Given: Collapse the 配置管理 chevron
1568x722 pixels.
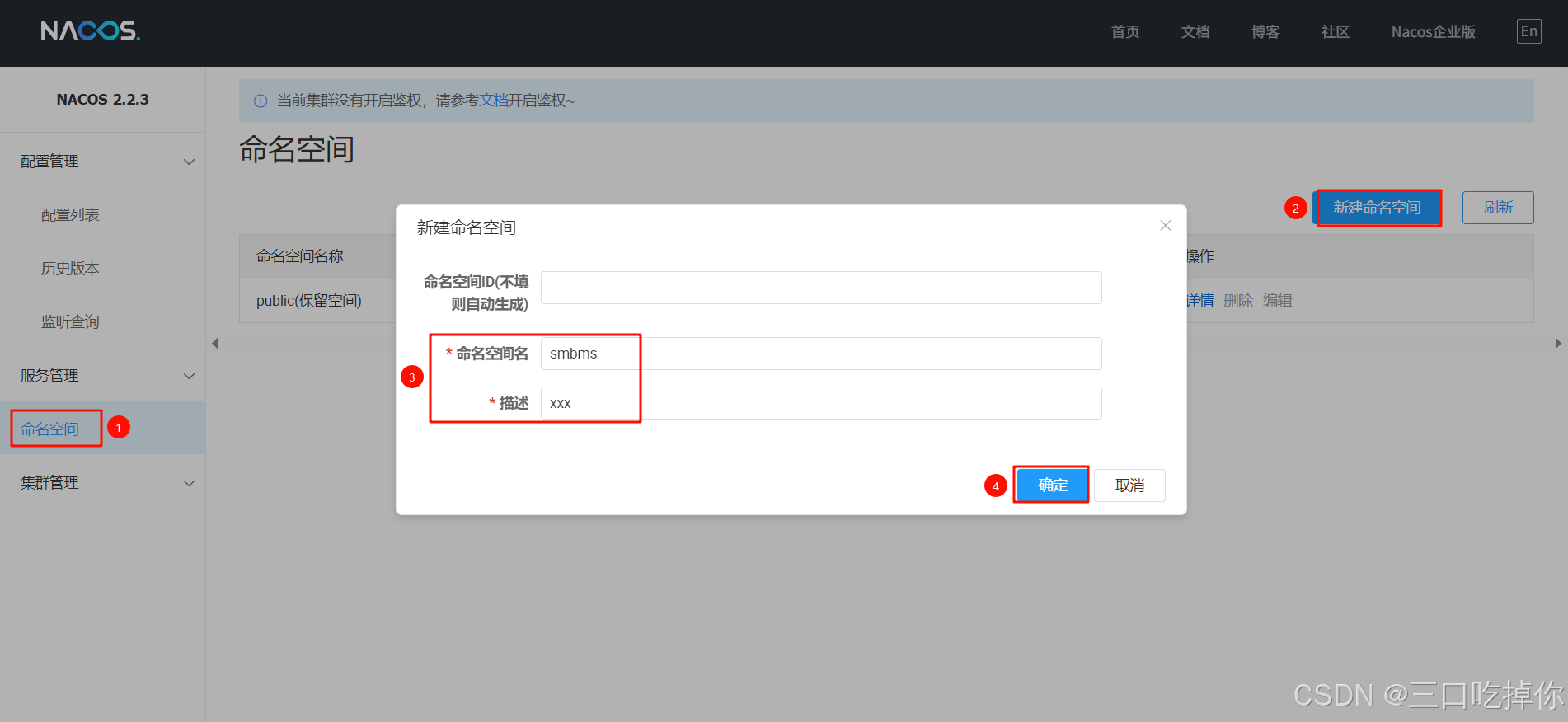Looking at the screenshot, I should (x=189, y=162).
